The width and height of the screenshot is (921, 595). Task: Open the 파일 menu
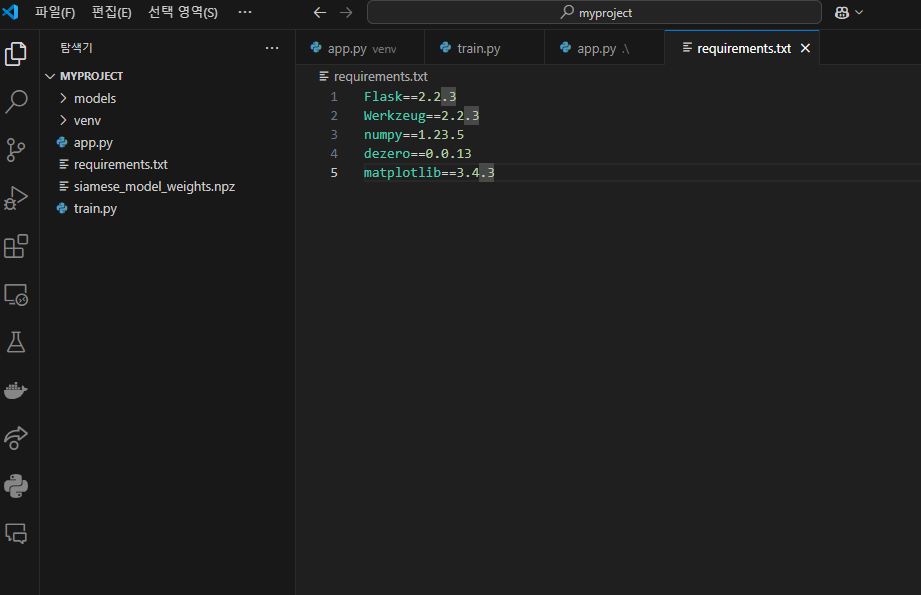pos(54,12)
